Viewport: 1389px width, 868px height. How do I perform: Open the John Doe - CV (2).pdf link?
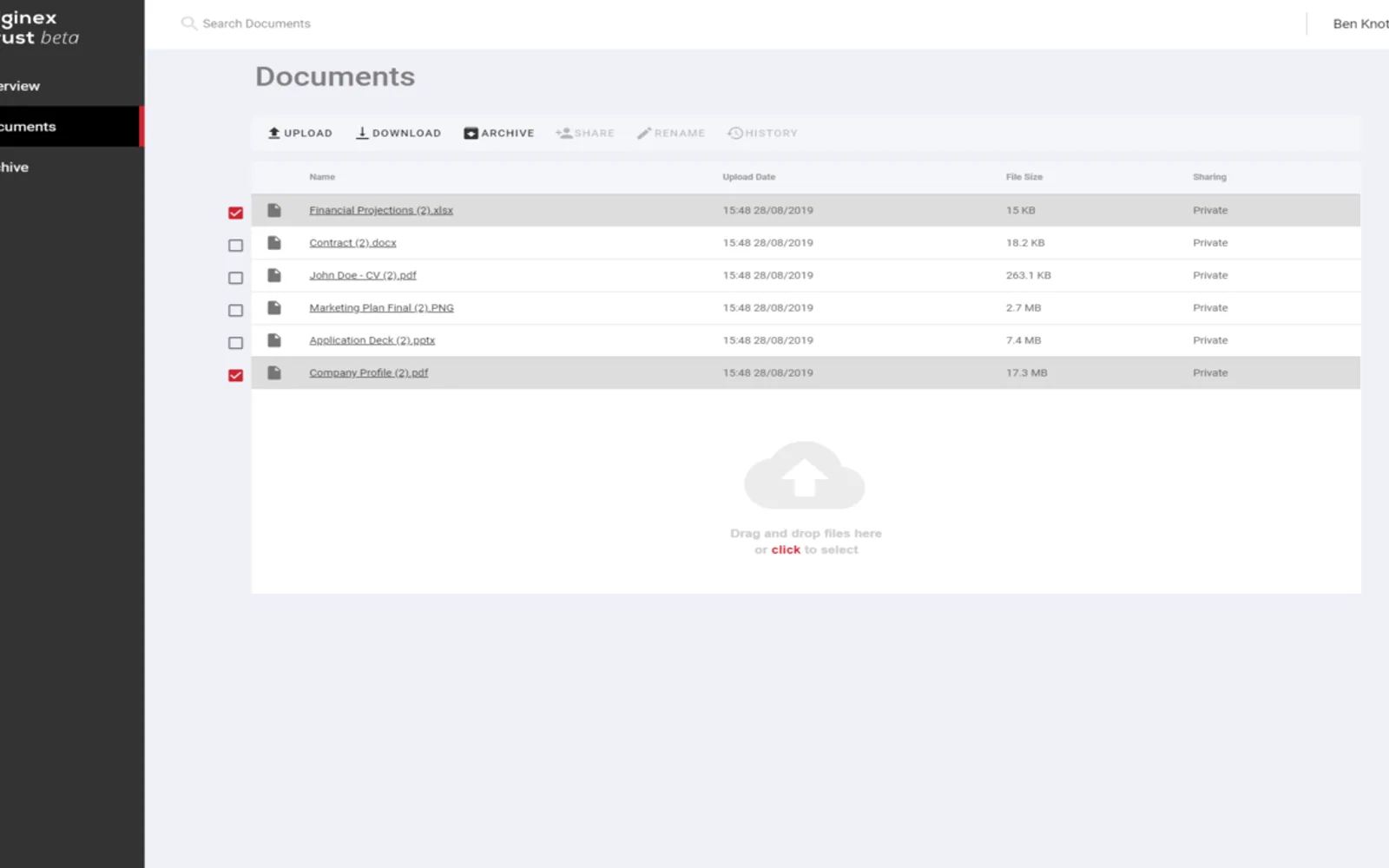363,275
